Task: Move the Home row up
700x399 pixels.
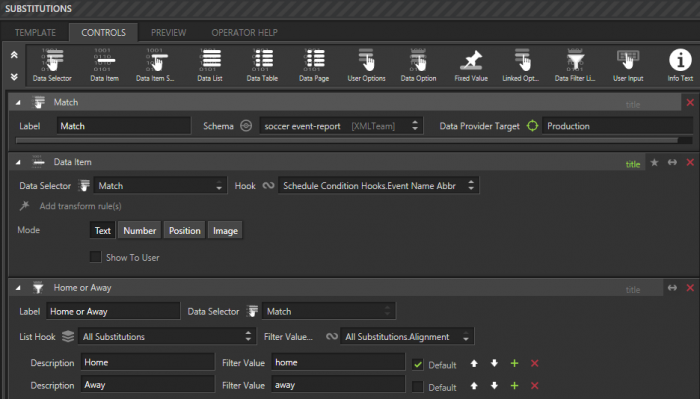Action: (x=474, y=363)
